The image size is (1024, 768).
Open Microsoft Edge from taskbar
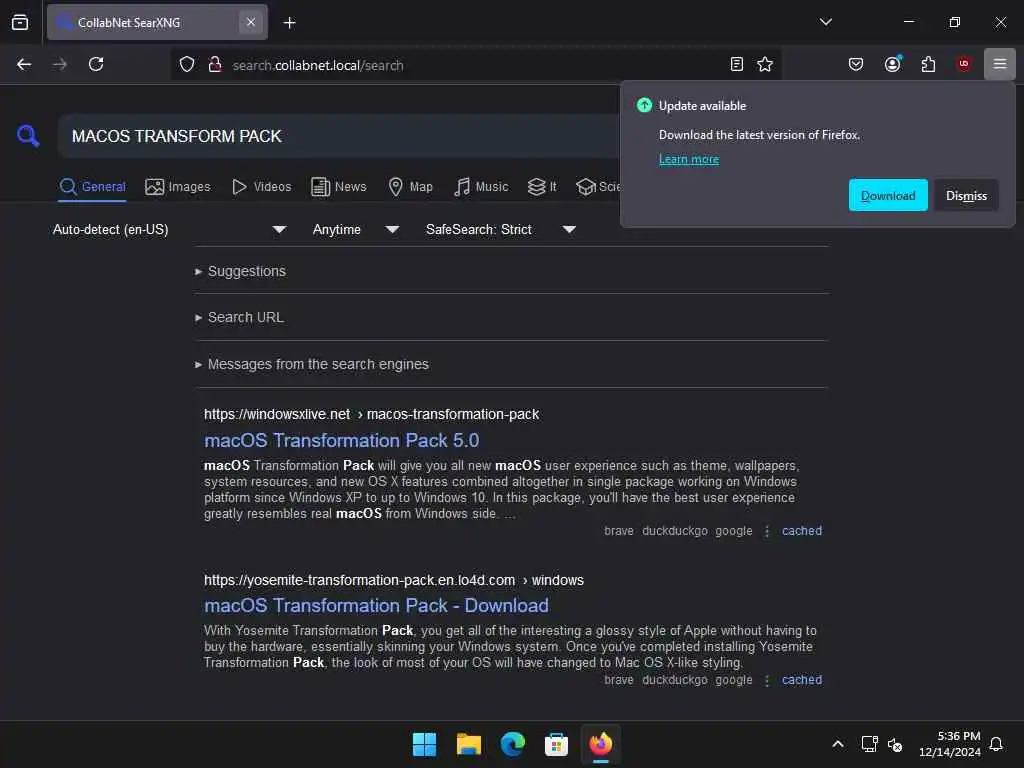tap(513, 744)
